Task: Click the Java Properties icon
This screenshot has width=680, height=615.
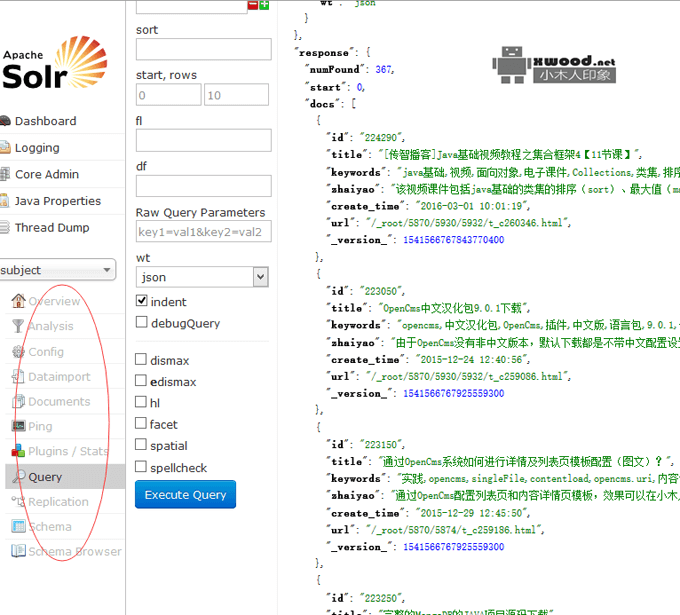Action: [5, 201]
